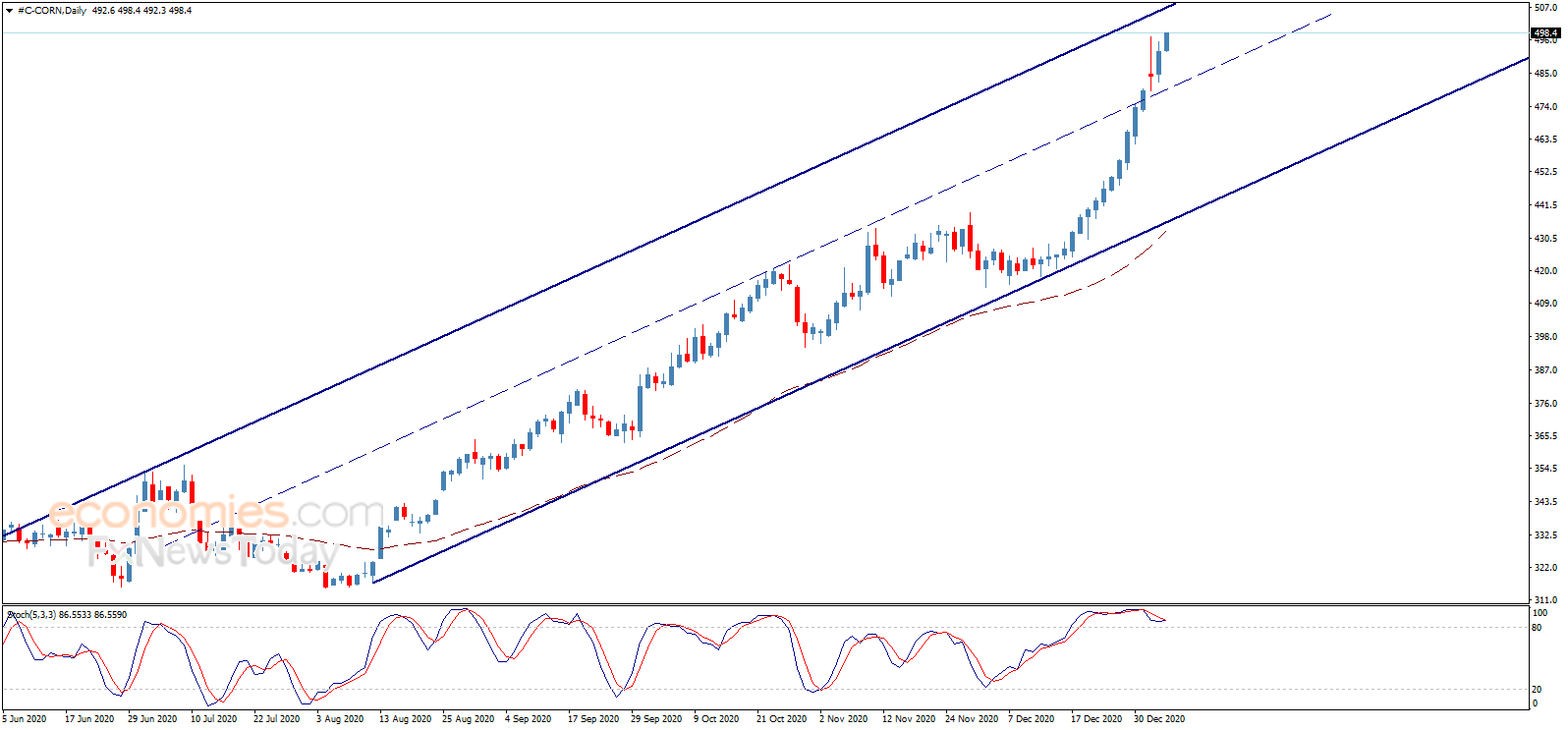Click the 30 Dec 2020 date label
This screenshot has height=730, width=1568.
click(1159, 719)
